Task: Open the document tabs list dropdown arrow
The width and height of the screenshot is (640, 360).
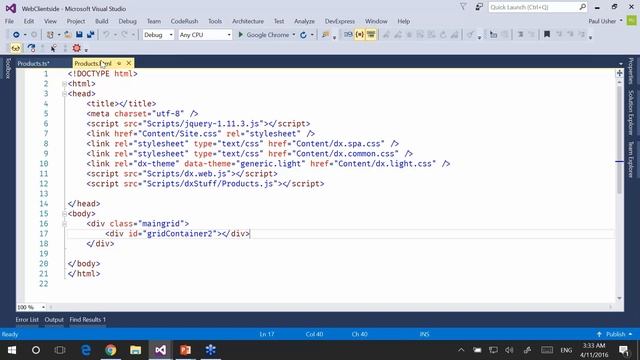Action: (x=621, y=64)
